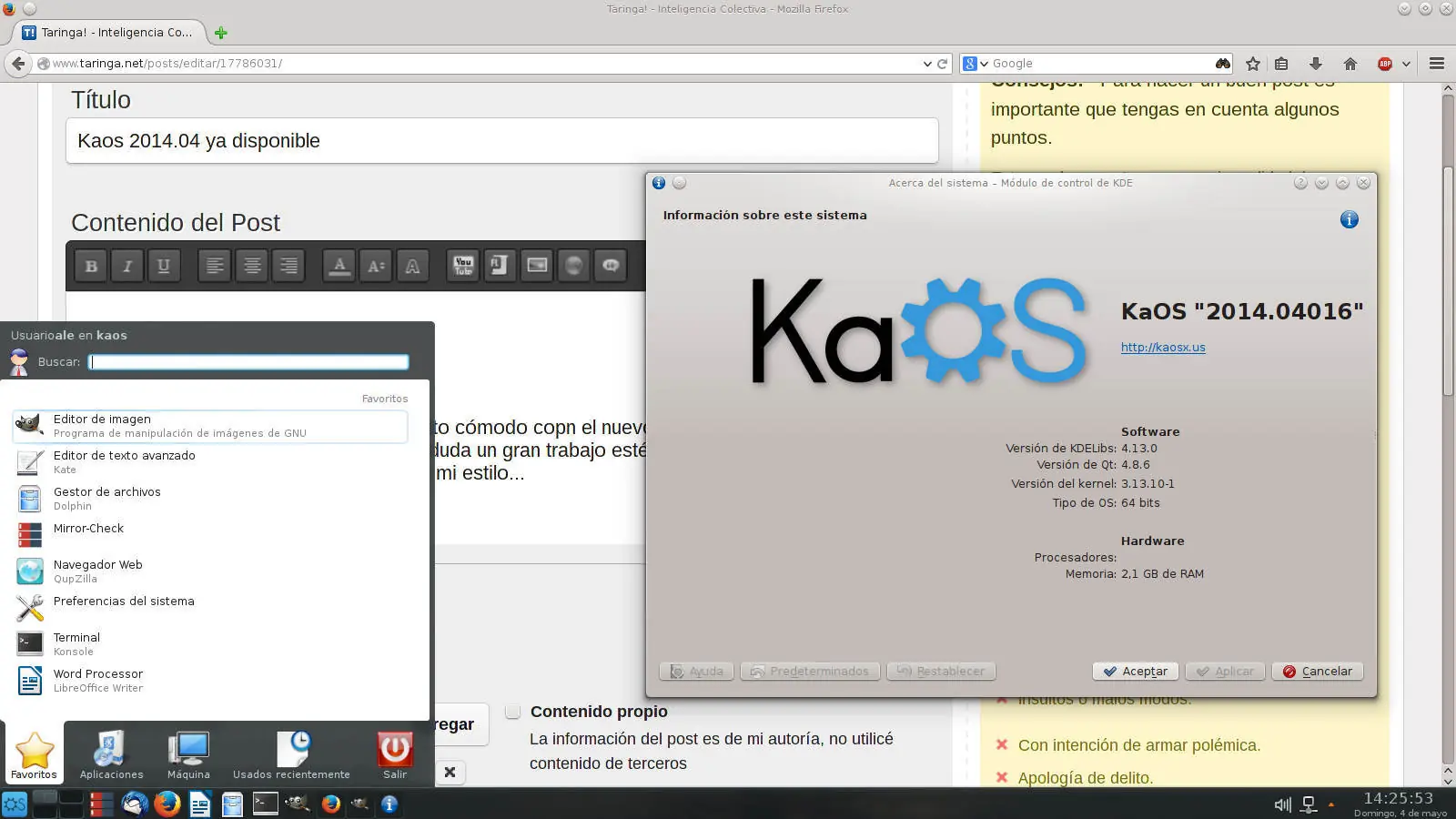Open Gestor de archivos Dolphin

pyautogui.click(x=209, y=499)
